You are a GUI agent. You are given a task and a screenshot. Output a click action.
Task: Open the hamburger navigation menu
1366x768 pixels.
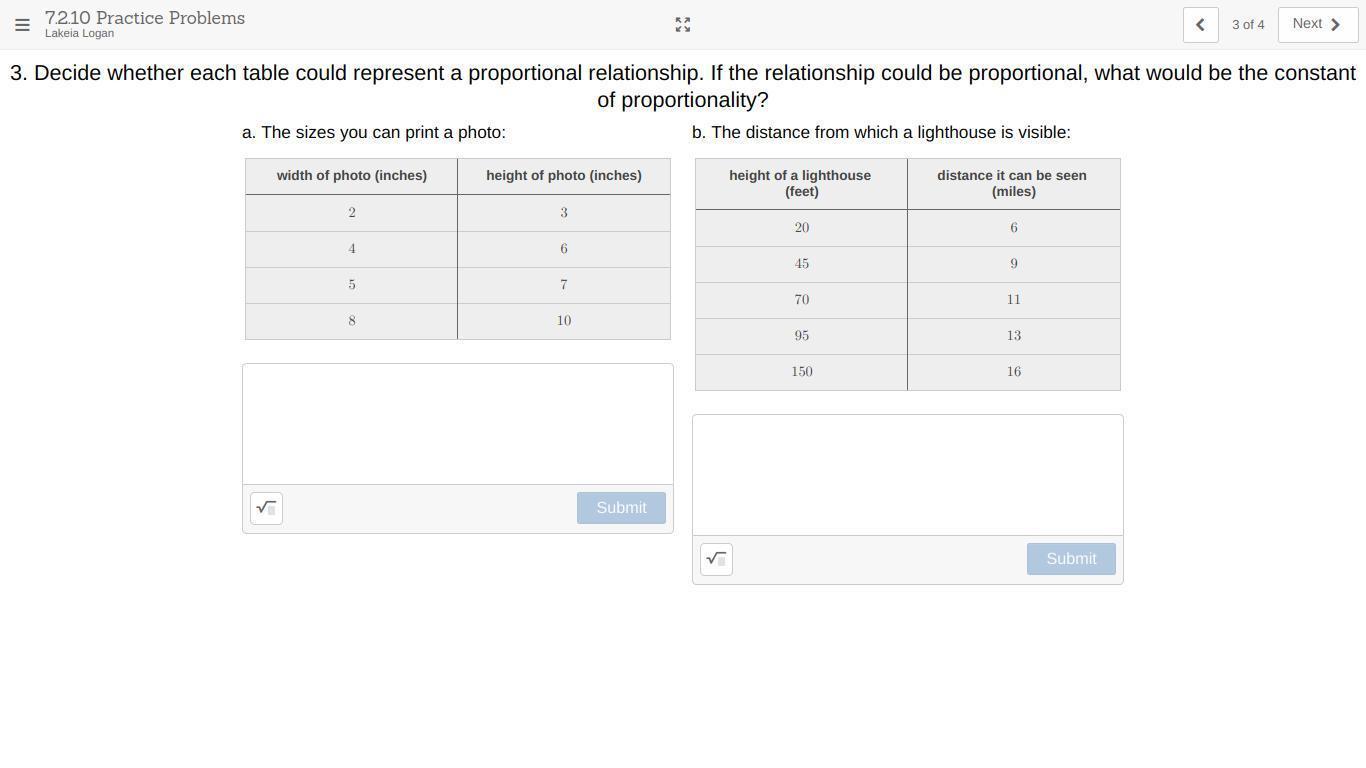coord(22,25)
